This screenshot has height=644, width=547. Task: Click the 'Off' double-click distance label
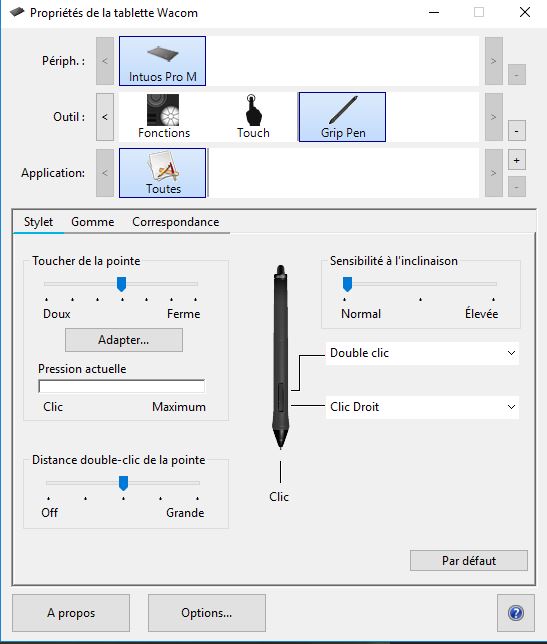click(49, 513)
